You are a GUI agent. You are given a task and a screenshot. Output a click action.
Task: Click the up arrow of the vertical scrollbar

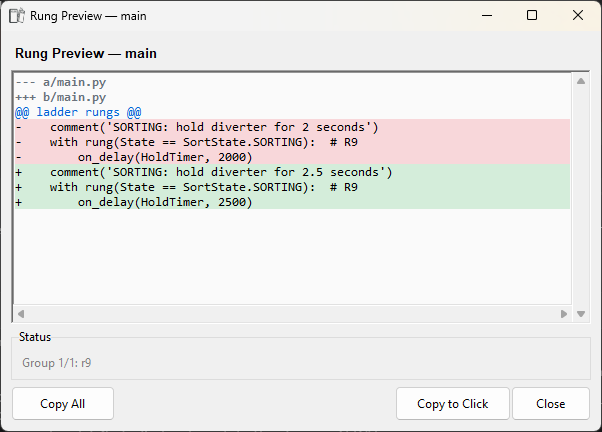click(581, 81)
